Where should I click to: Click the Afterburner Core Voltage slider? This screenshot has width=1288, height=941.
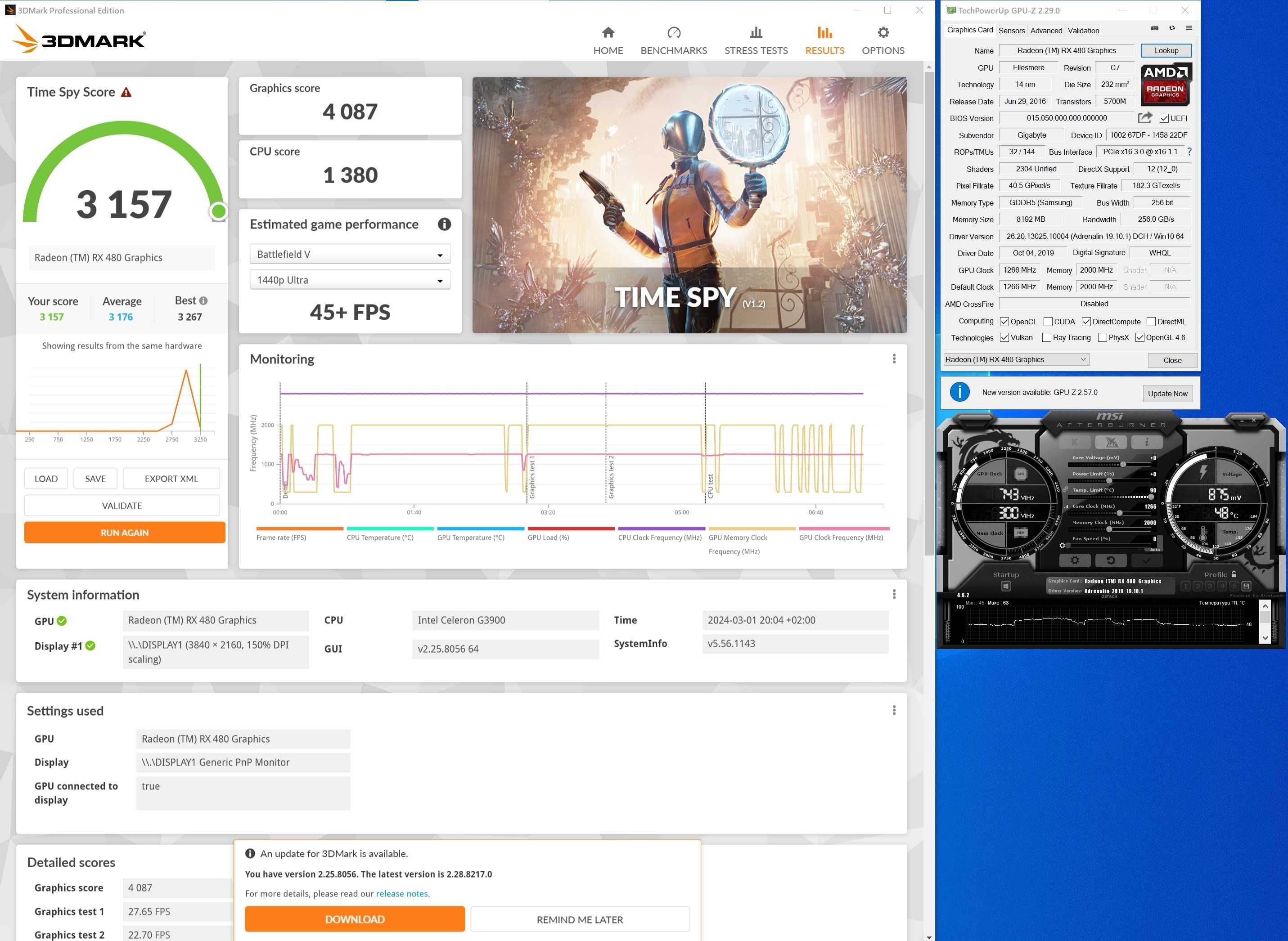tap(1109, 465)
